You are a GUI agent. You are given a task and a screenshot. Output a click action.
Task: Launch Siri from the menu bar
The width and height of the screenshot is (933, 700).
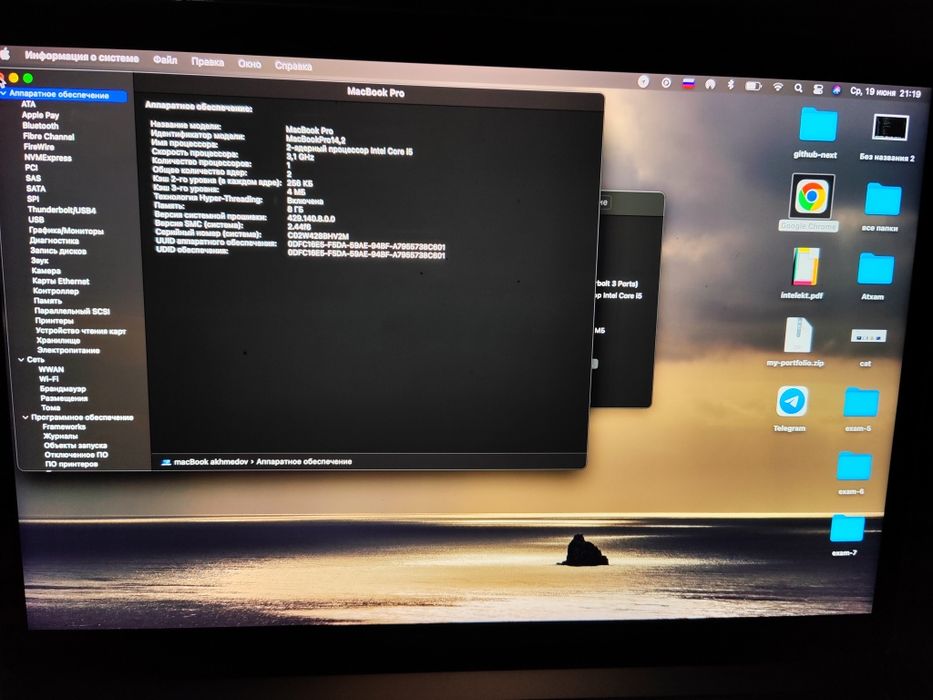(x=837, y=90)
